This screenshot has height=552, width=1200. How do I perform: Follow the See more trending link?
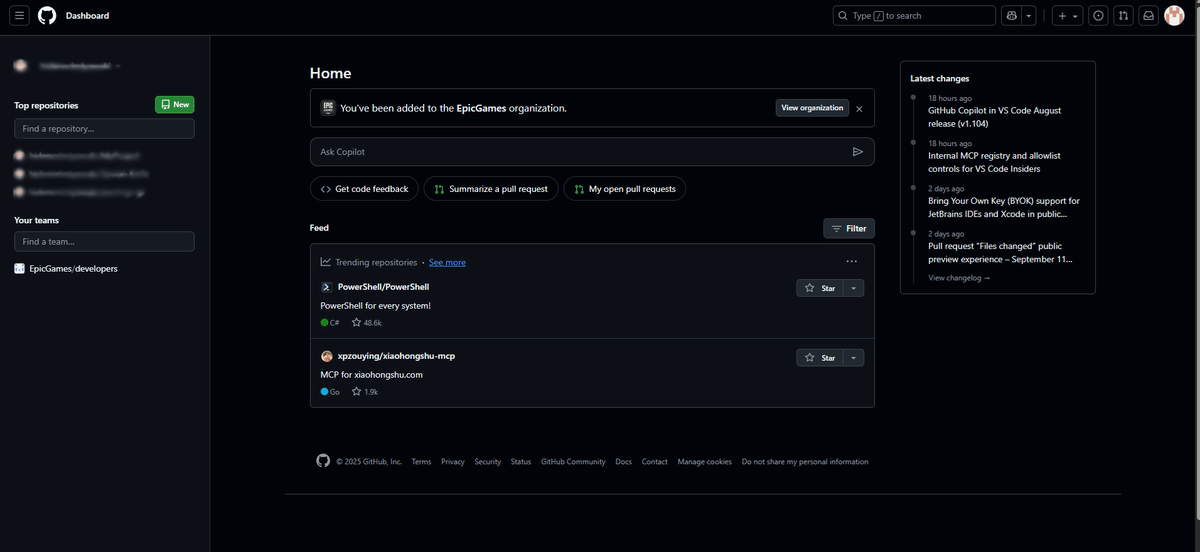click(x=447, y=263)
